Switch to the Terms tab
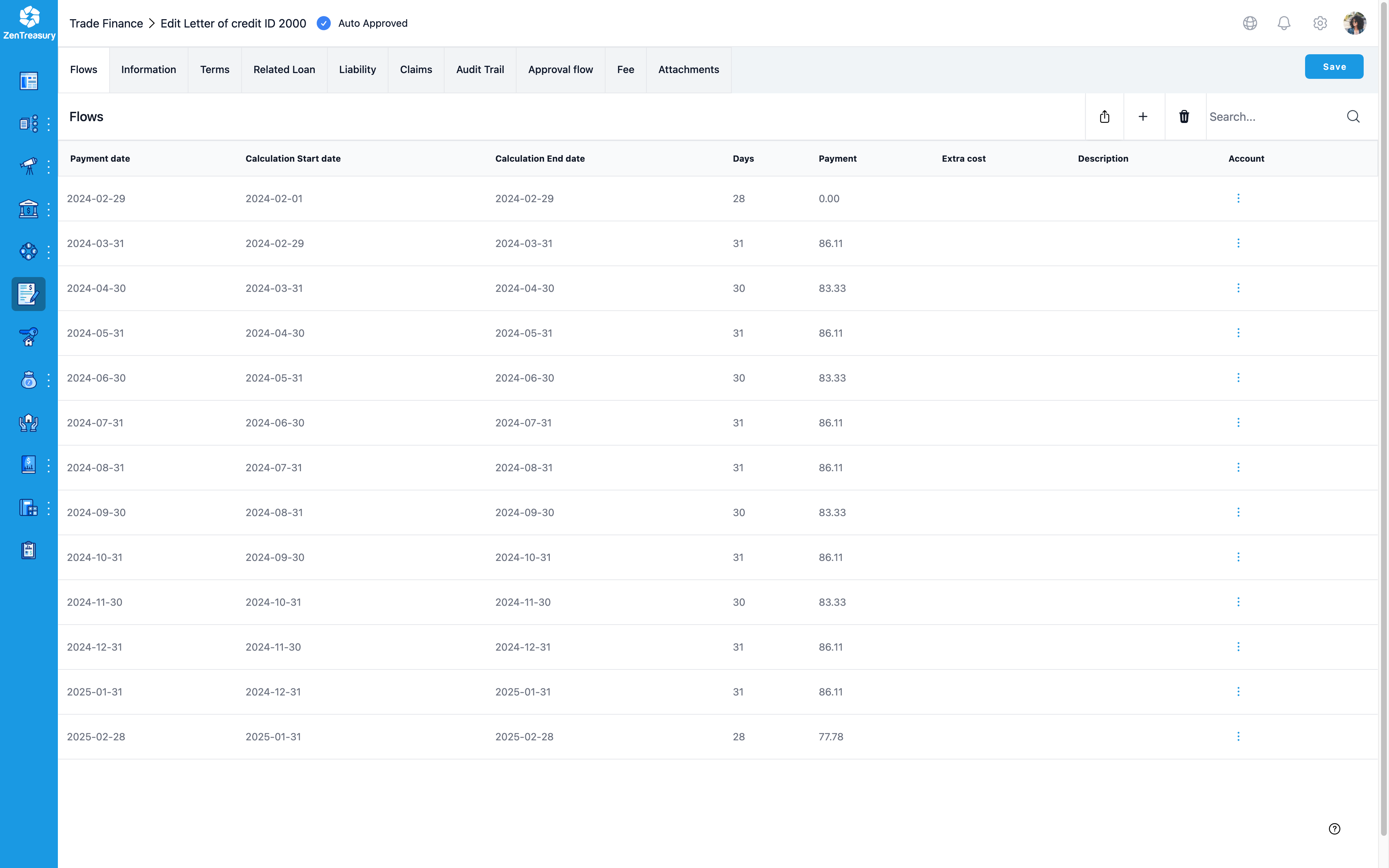 pos(214,69)
